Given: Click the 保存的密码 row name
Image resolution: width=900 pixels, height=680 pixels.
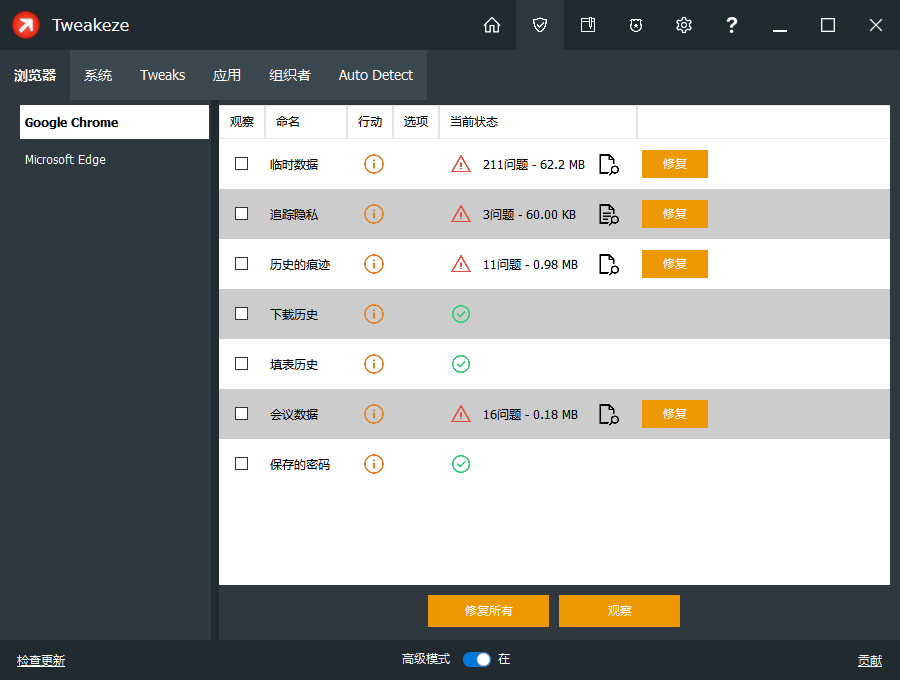Looking at the screenshot, I should coord(300,464).
